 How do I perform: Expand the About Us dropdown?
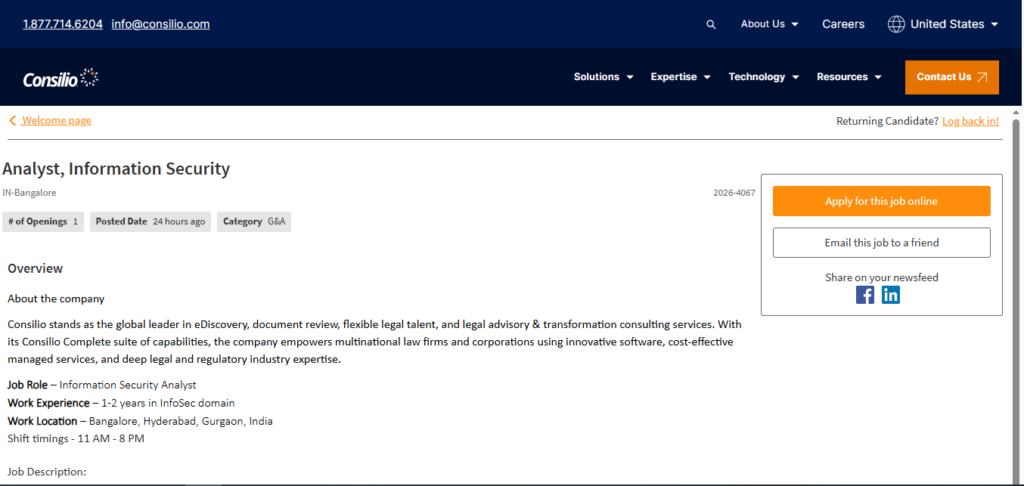click(769, 24)
